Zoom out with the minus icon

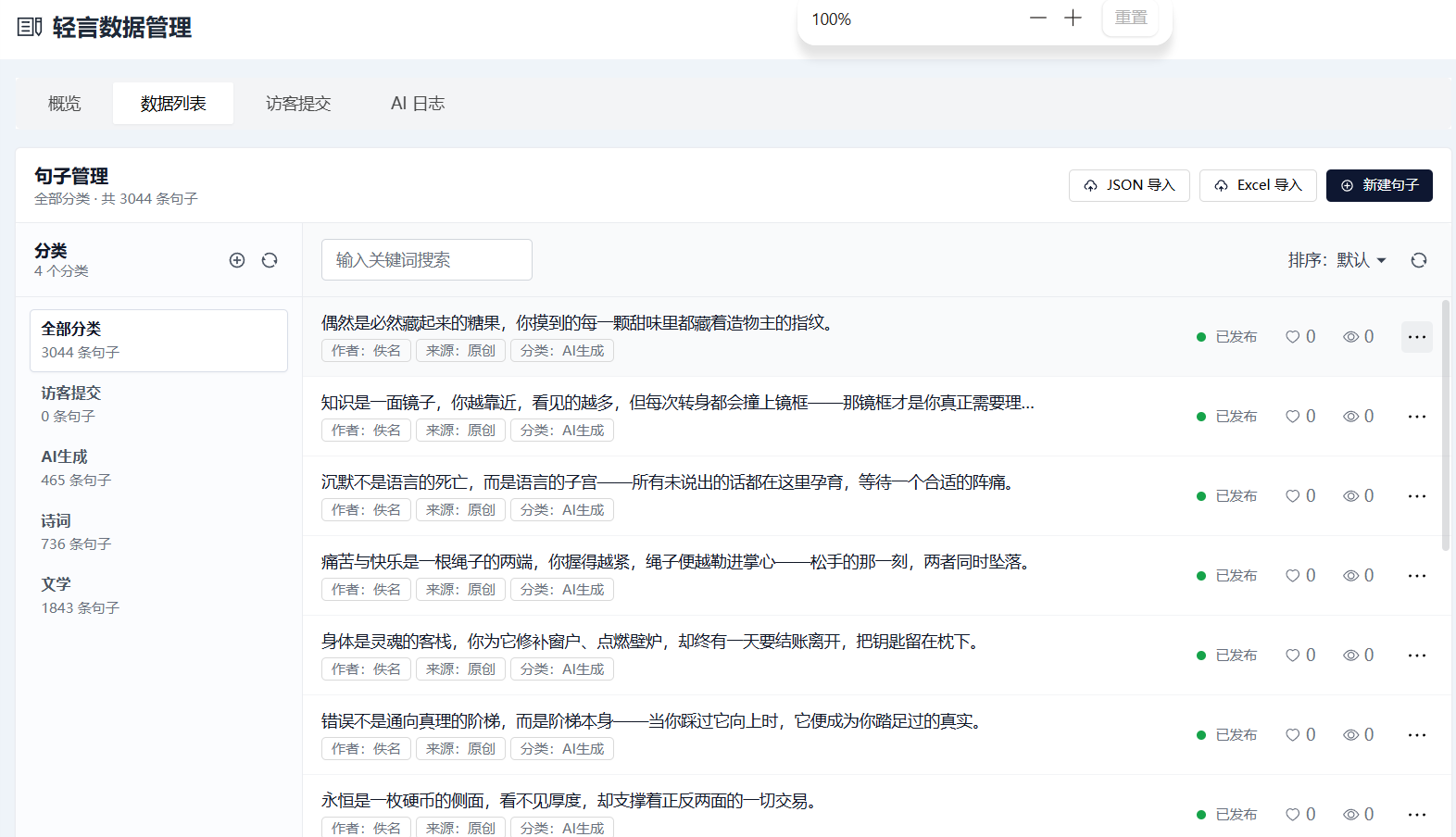pyautogui.click(x=1038, y=18)
